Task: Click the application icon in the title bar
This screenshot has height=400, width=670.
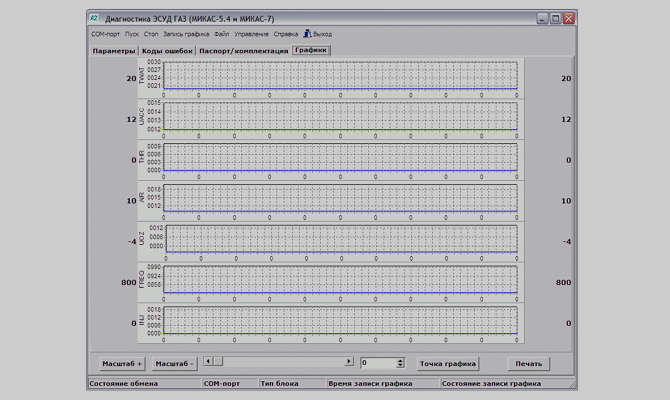Action: point(94,18)
